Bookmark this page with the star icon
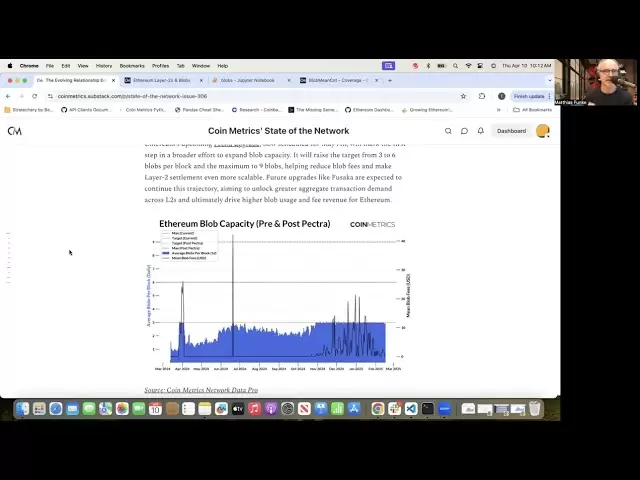The width and height of the screenshot is (640, 480). pos(463,96)
